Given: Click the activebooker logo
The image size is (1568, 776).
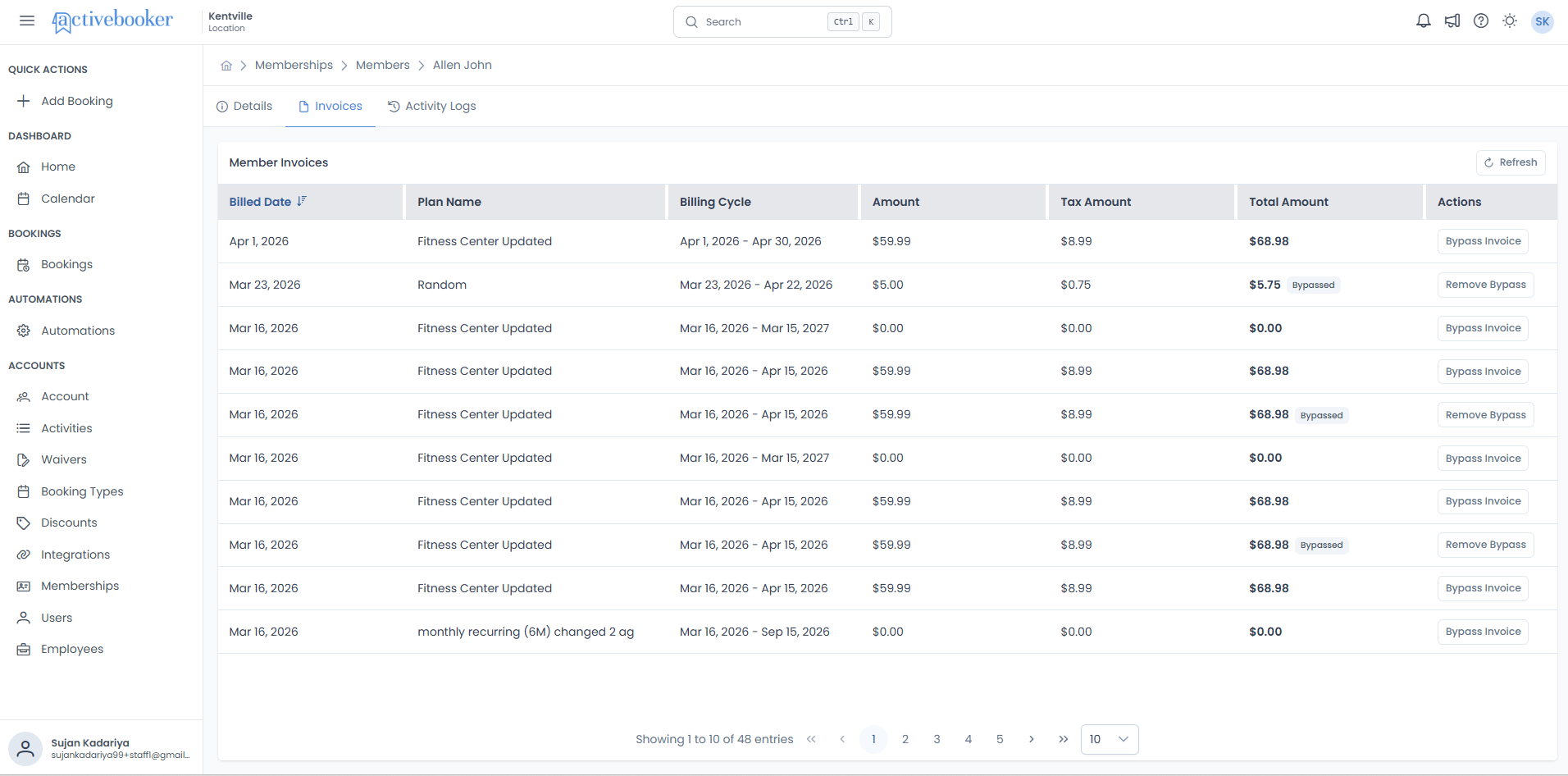Looking at the screenshot, I should (112, 21).
